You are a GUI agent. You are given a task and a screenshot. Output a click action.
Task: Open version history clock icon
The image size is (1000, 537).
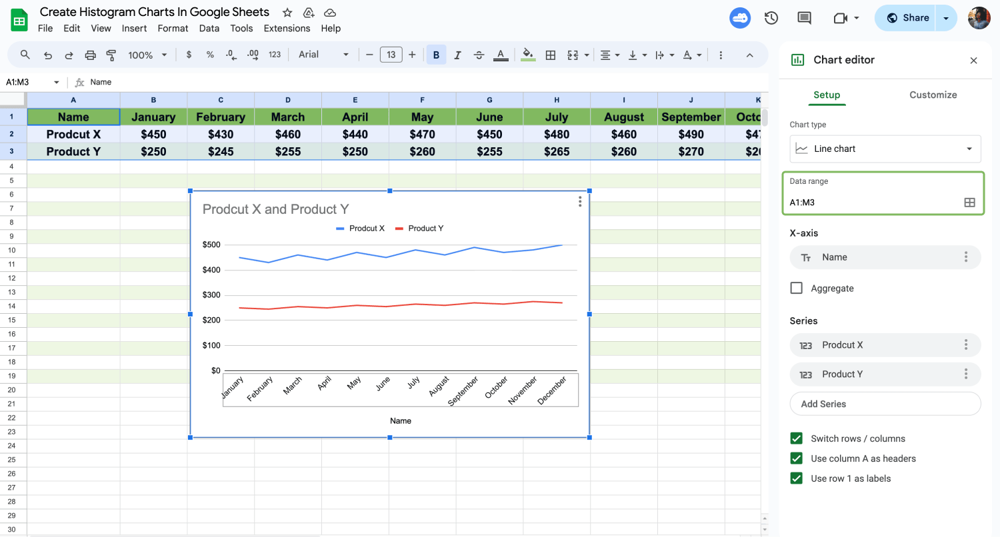(771, 18)
